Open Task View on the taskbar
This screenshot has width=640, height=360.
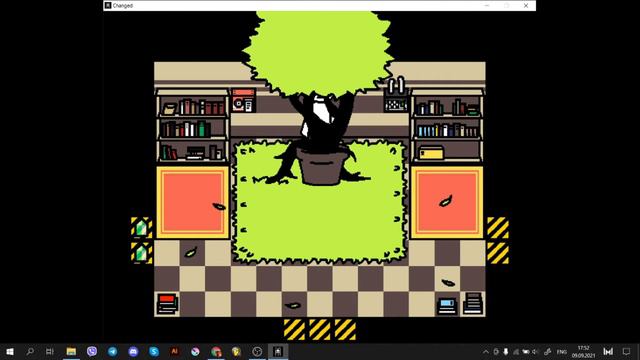pyautogui.click(x=50, y=351)
